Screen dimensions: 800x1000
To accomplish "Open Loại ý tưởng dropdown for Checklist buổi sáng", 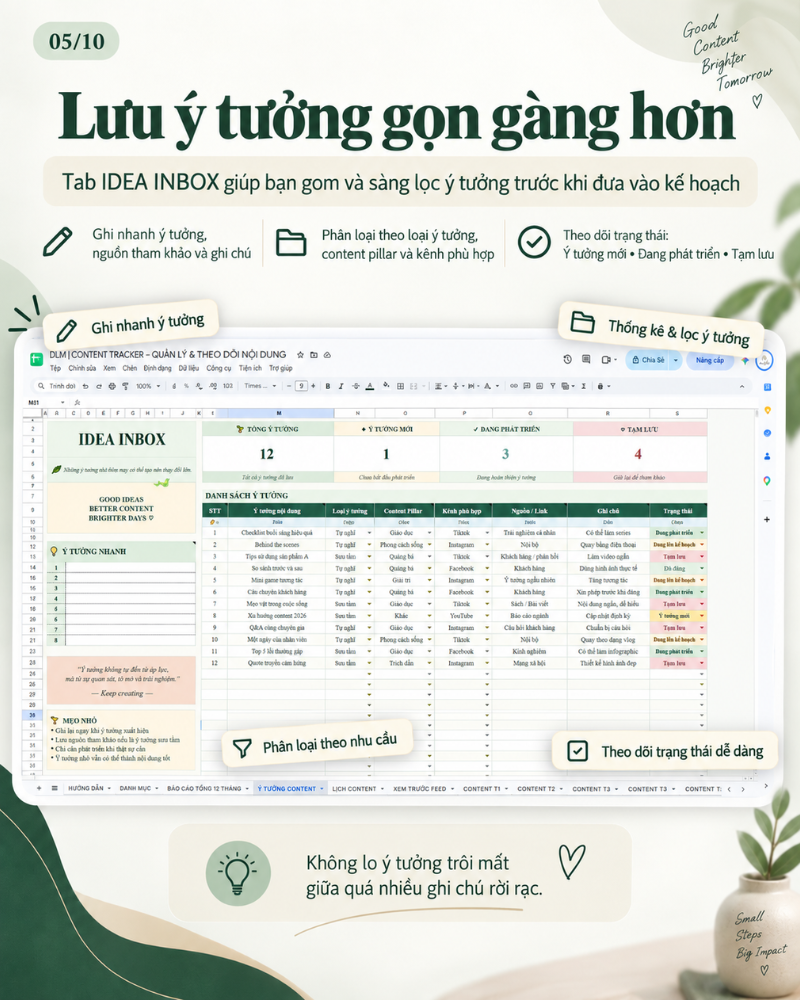I will (369, 533).
